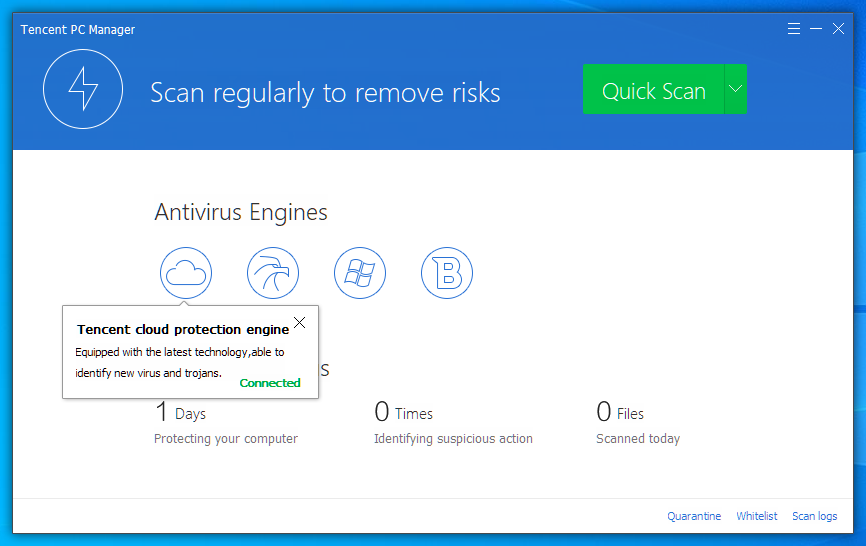Click the green Connected status text
Viewport: 866px width, 546px height.
tap(270, 383)
